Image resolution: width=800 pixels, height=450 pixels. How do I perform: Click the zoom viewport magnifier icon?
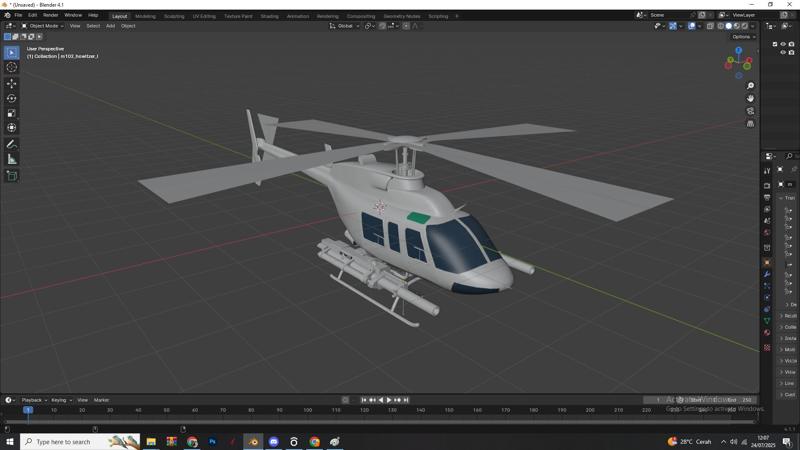[x=750, y=86]
